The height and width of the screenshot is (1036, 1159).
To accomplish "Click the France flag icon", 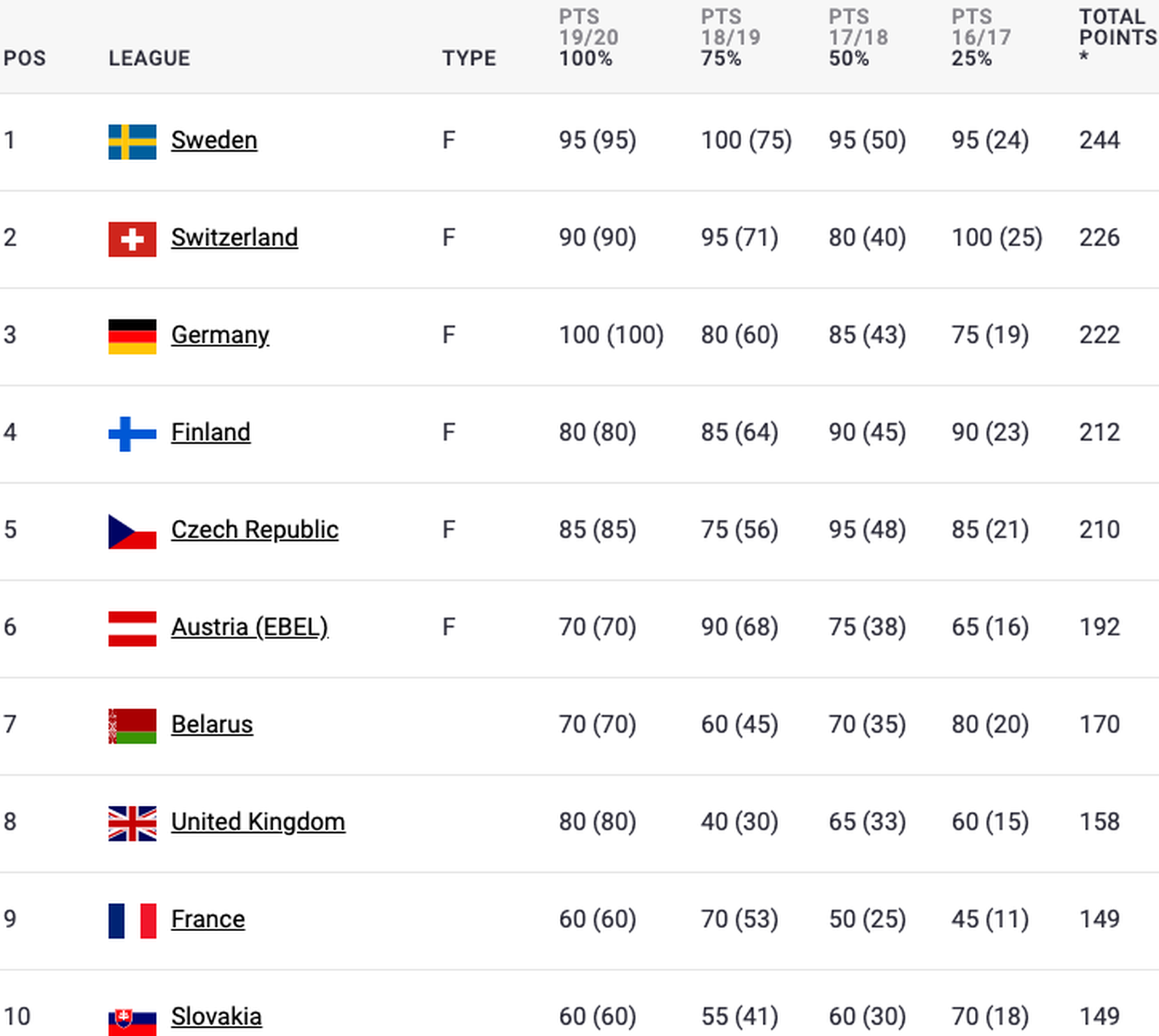I will coord(132,920).
